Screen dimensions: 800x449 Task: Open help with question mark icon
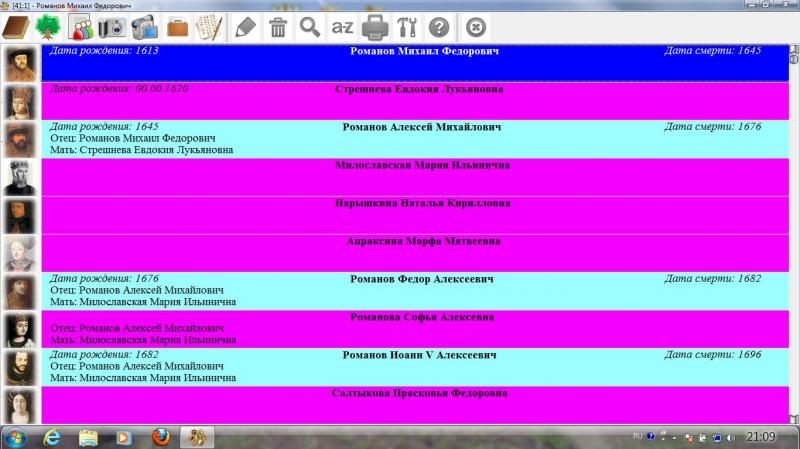(439, 27)
